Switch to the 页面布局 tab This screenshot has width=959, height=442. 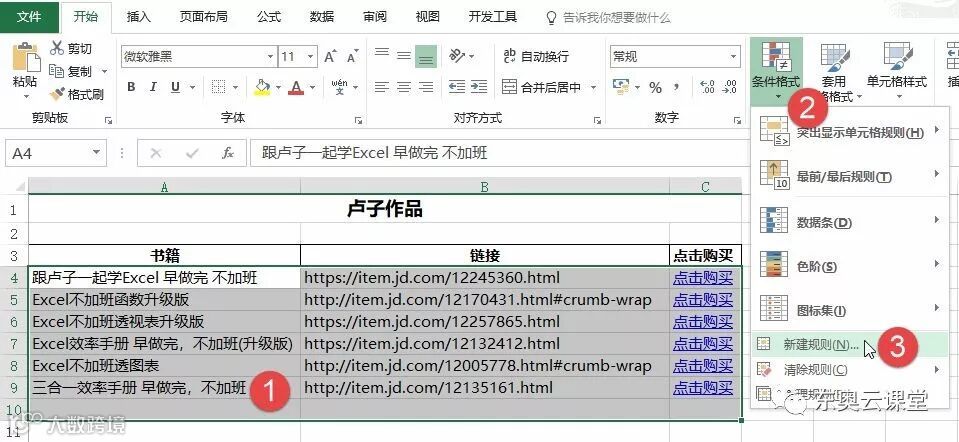[203, 17]
